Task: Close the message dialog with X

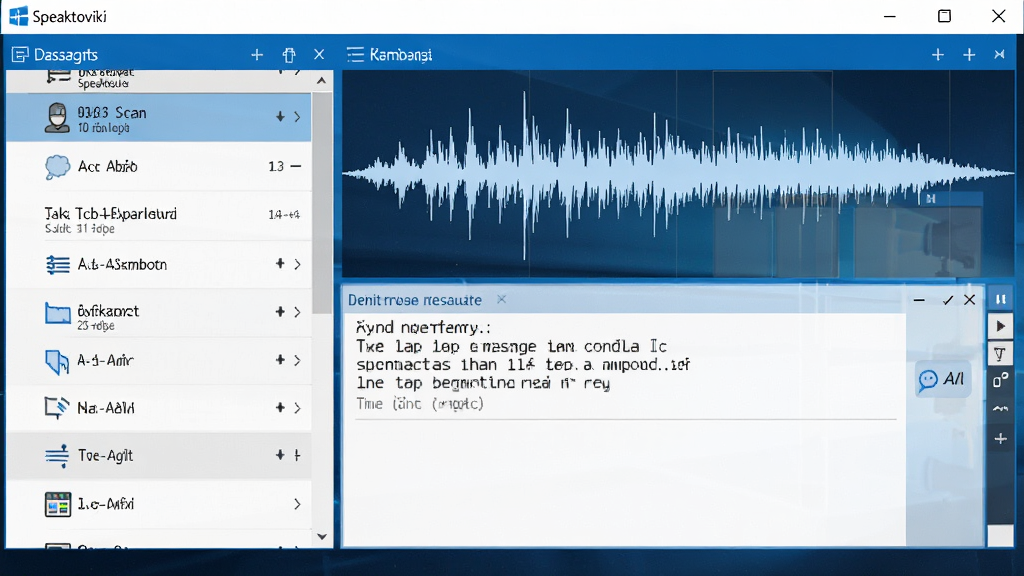Action: click(x=970, y=299)
